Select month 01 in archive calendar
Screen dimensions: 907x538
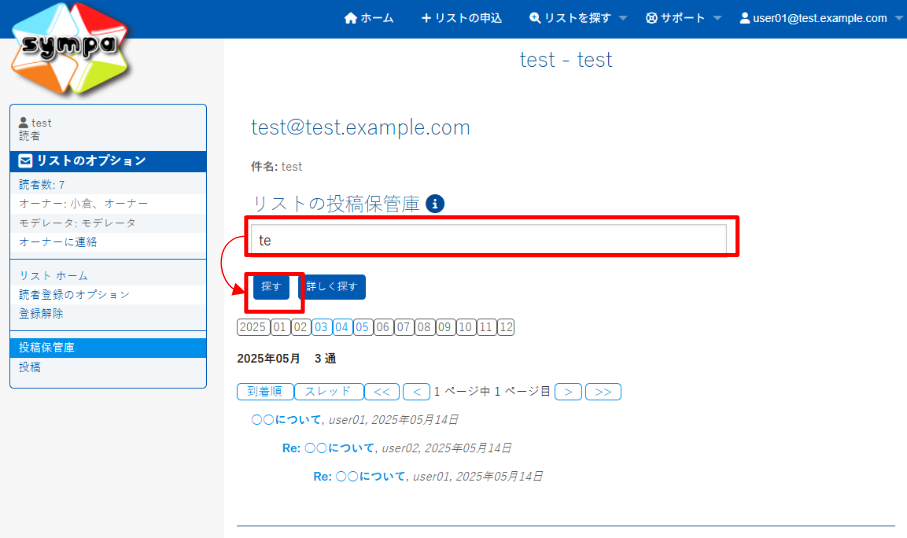[280, 327]
